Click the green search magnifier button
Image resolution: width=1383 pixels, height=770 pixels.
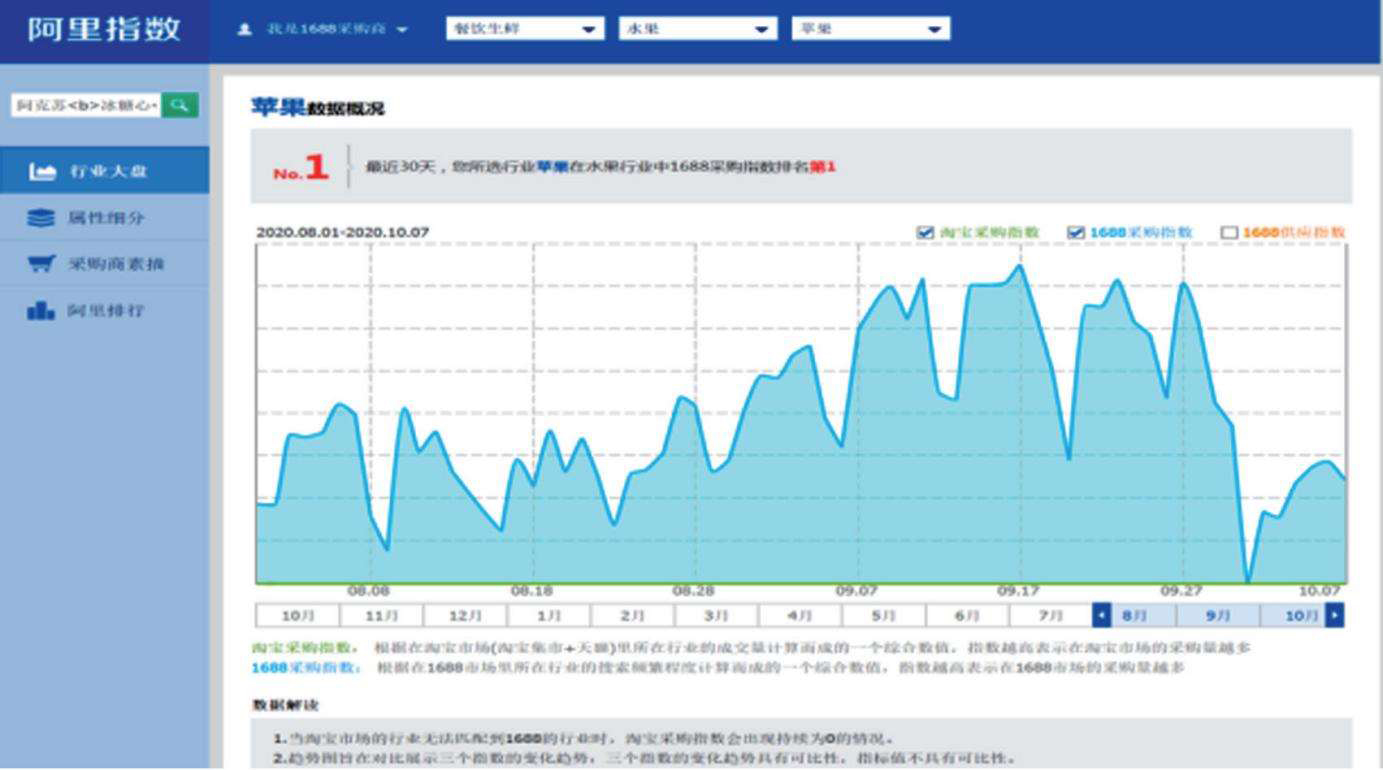(180, 105)
